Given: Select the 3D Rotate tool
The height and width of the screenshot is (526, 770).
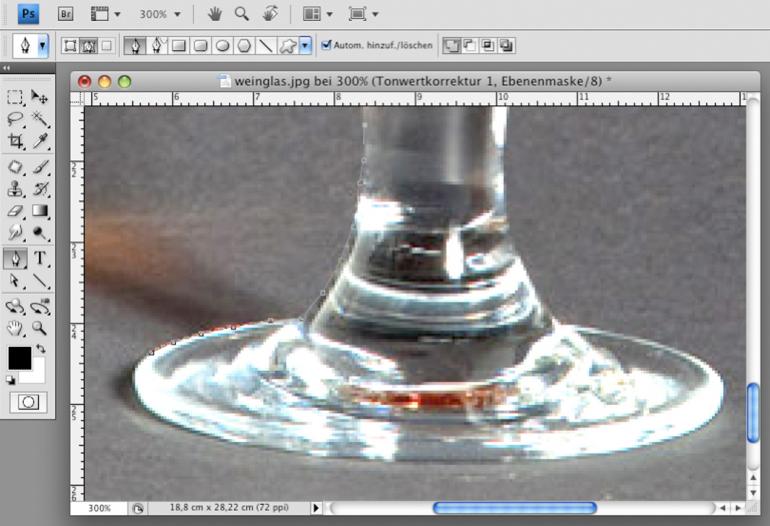Looking at the screenshot, I should coord(15,307).
